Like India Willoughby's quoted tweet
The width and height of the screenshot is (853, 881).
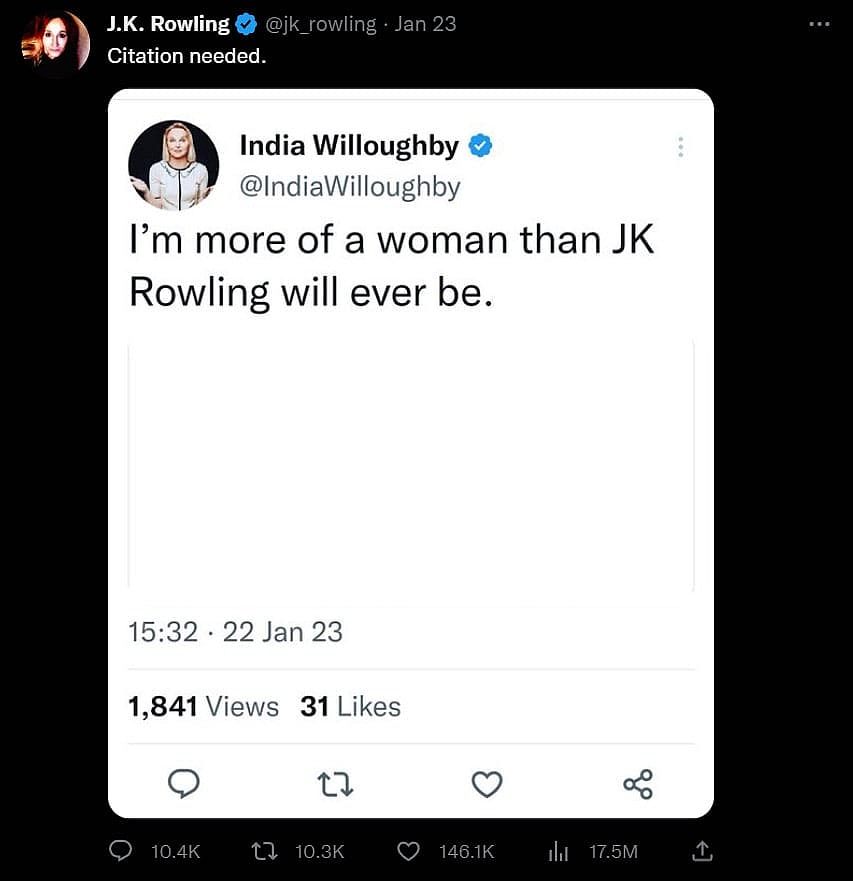point(487,784)
